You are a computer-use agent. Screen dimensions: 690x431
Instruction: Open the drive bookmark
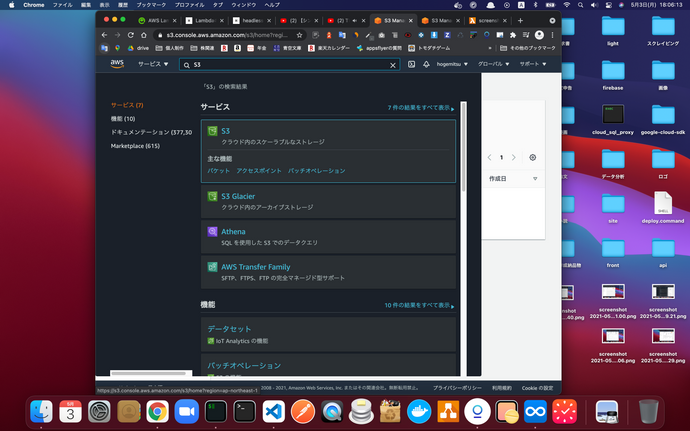pos(138,48)
